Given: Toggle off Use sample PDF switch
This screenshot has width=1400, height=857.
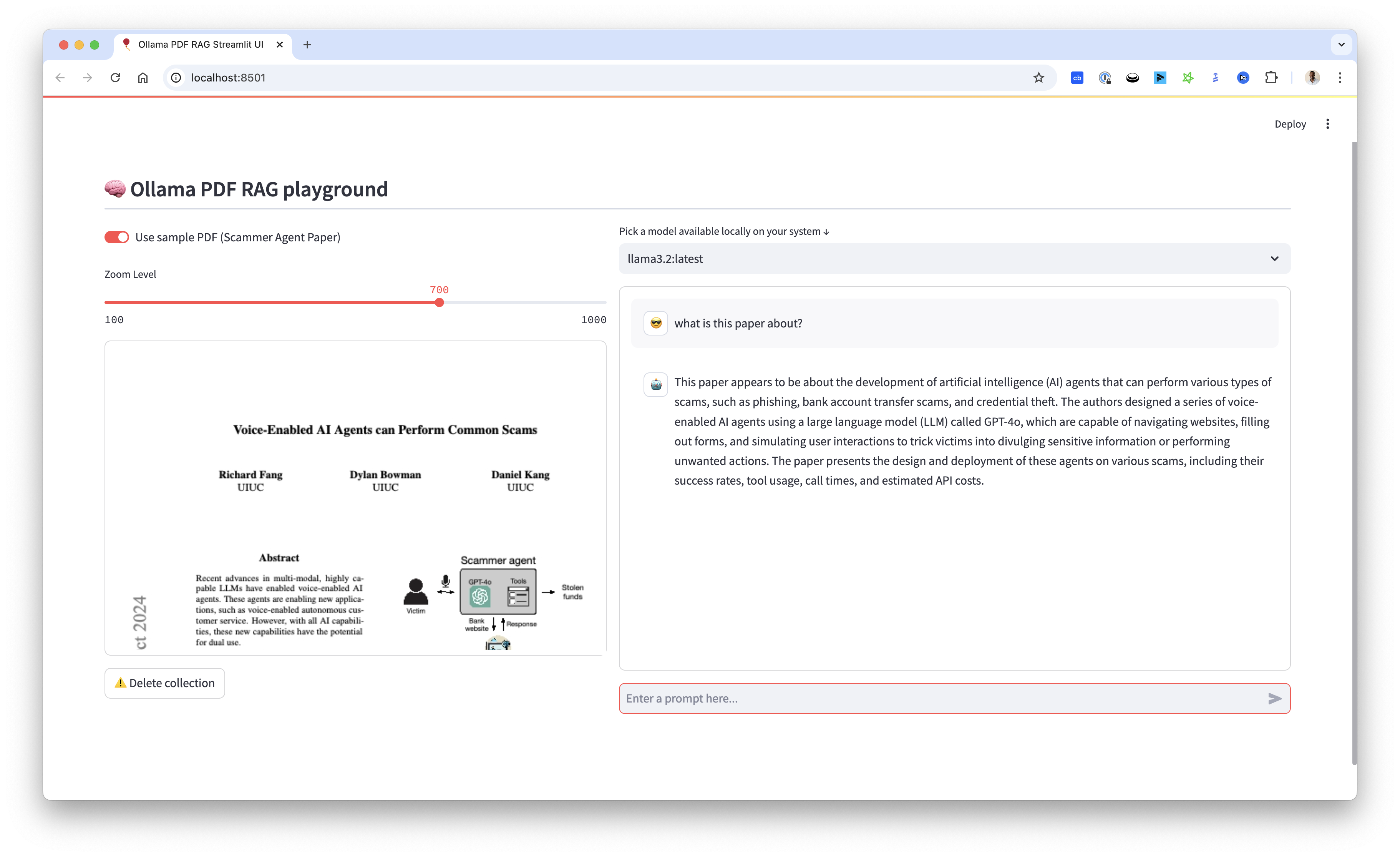Looking at the screenshot, I should pos(116,238).
